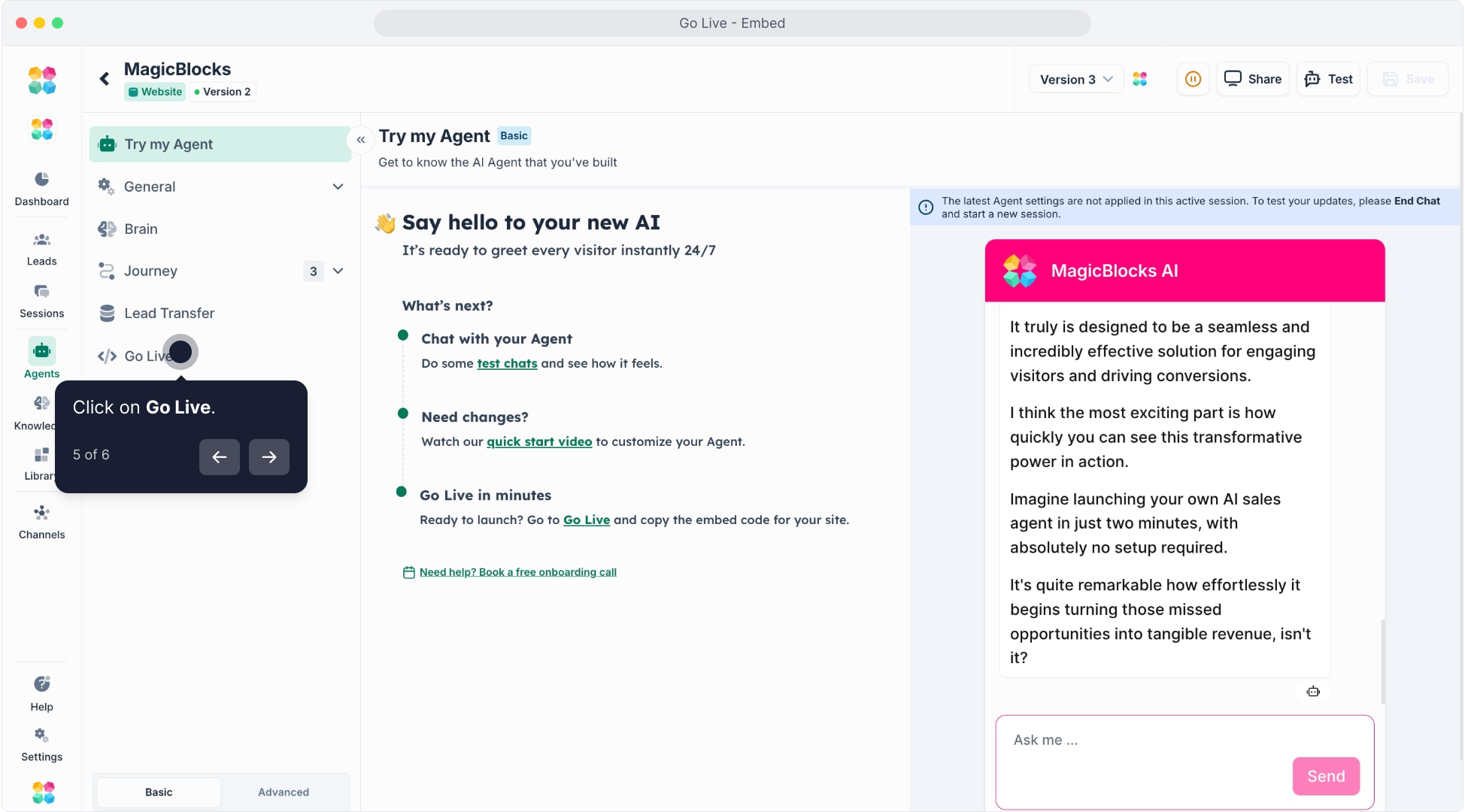Collapse the side panel with double chevron
1465x812 pixels.
coord(361,140)
